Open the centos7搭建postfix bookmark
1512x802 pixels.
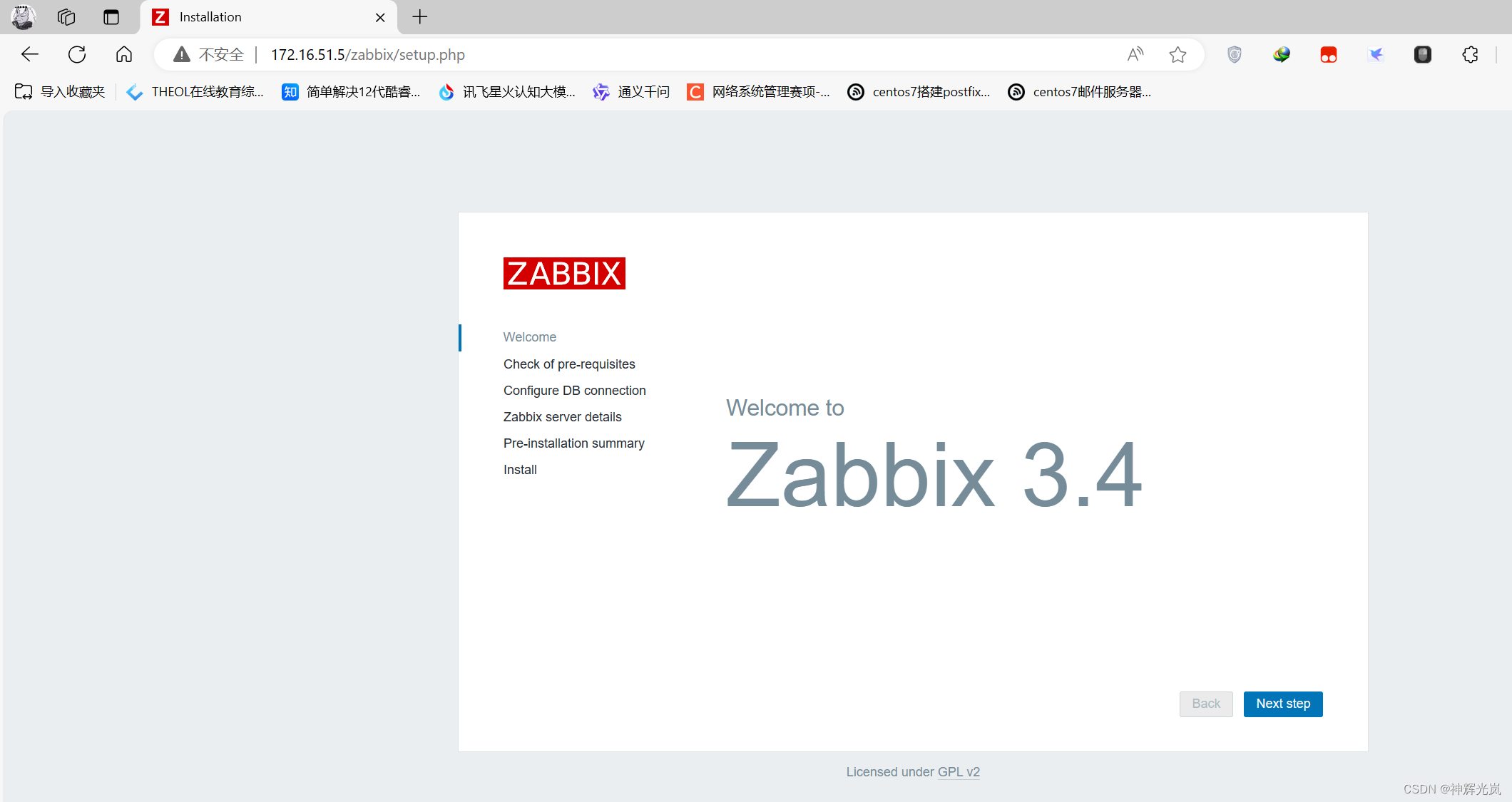point(919,92)
